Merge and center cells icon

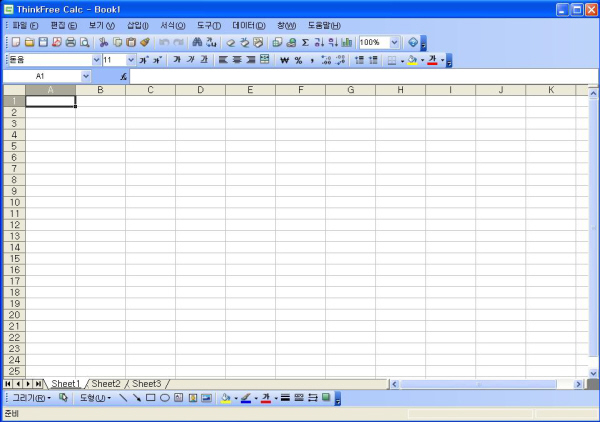click(264, 60)
